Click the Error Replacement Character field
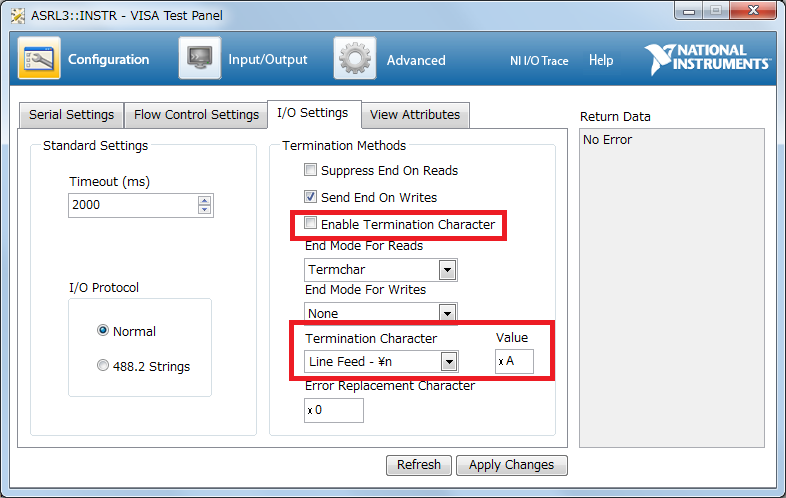The image size is (786, 498). pos(334,410)
